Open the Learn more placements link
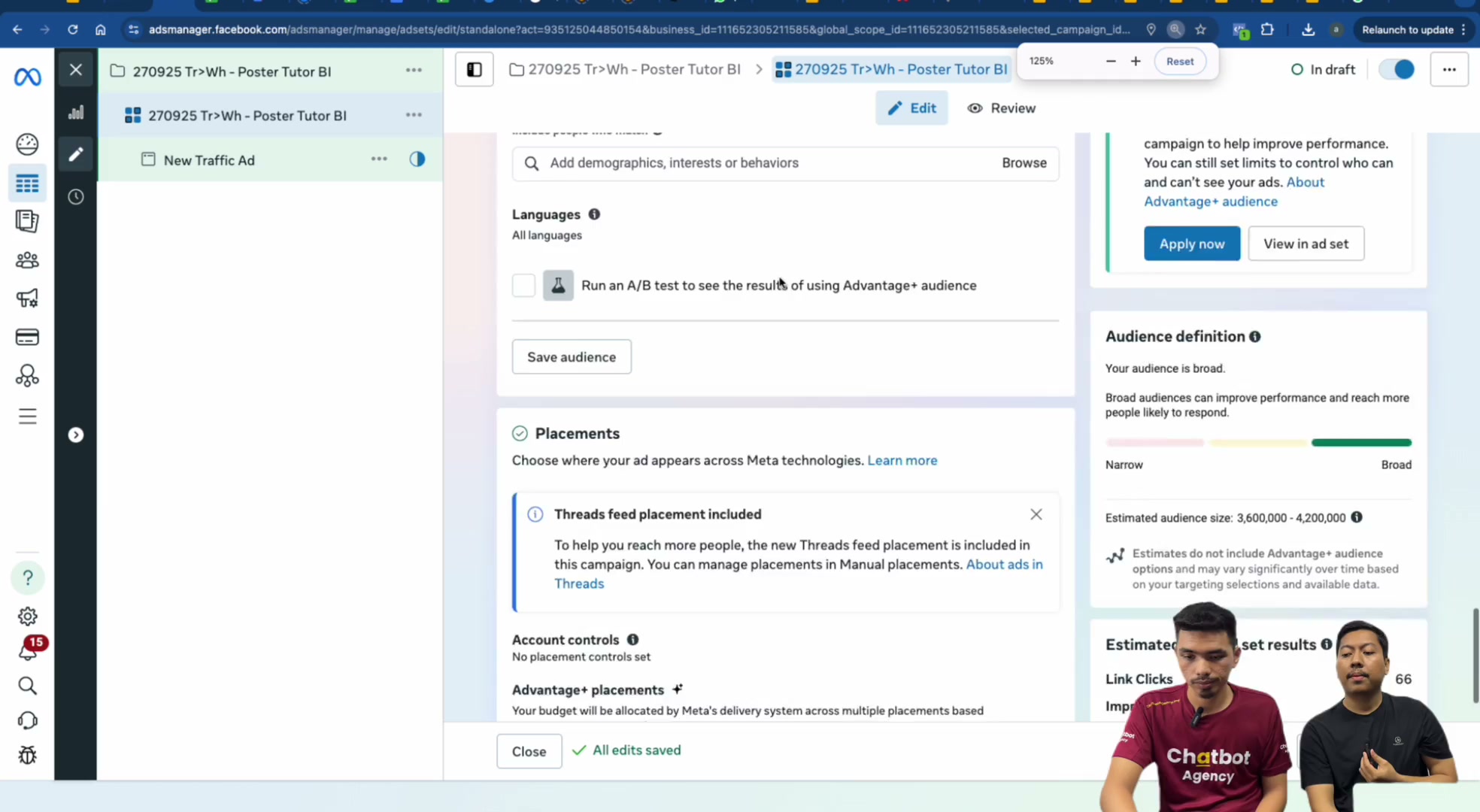 pos(902,460)
